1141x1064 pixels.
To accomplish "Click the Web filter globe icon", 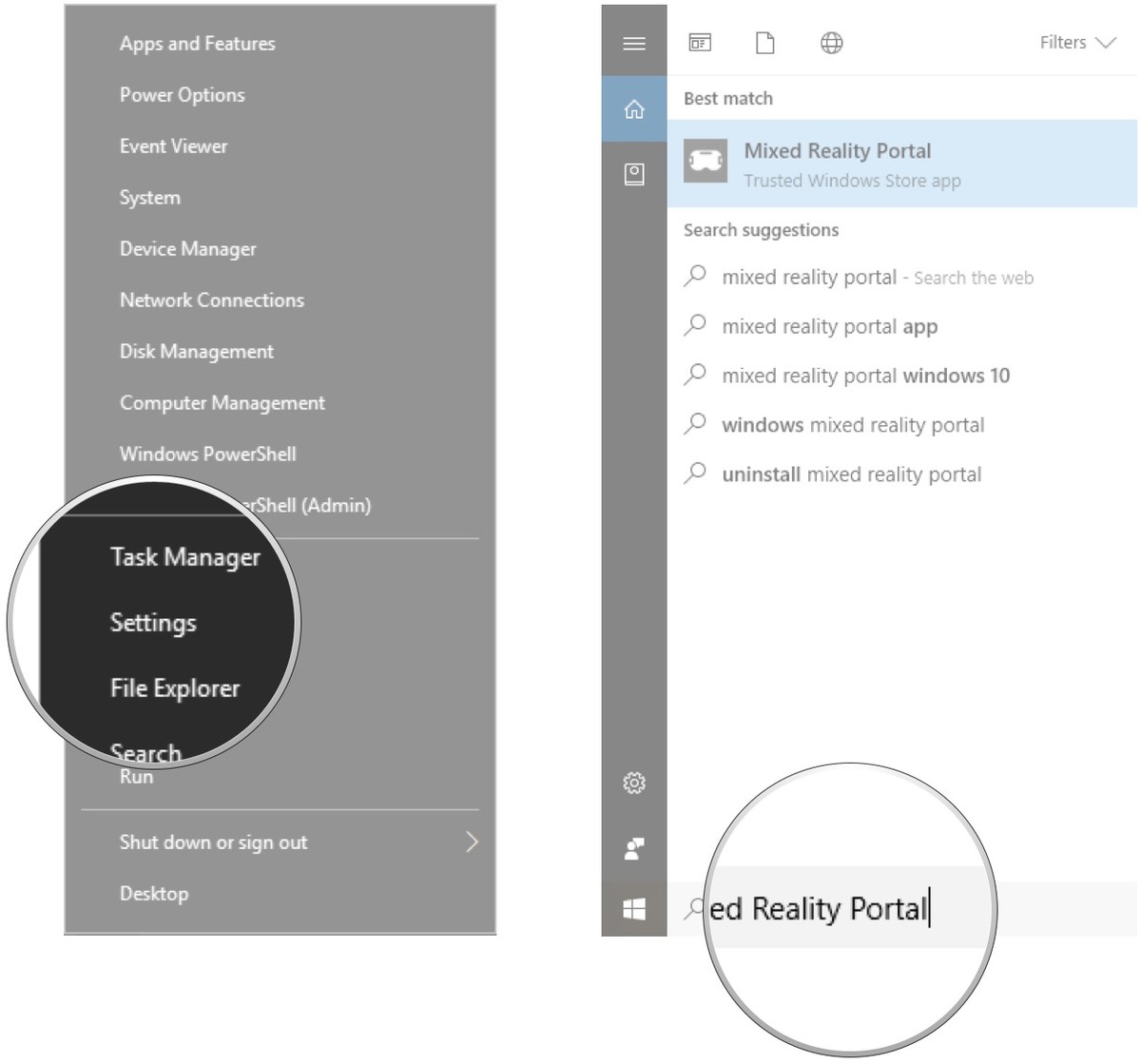I will click(x=831, y=43).
